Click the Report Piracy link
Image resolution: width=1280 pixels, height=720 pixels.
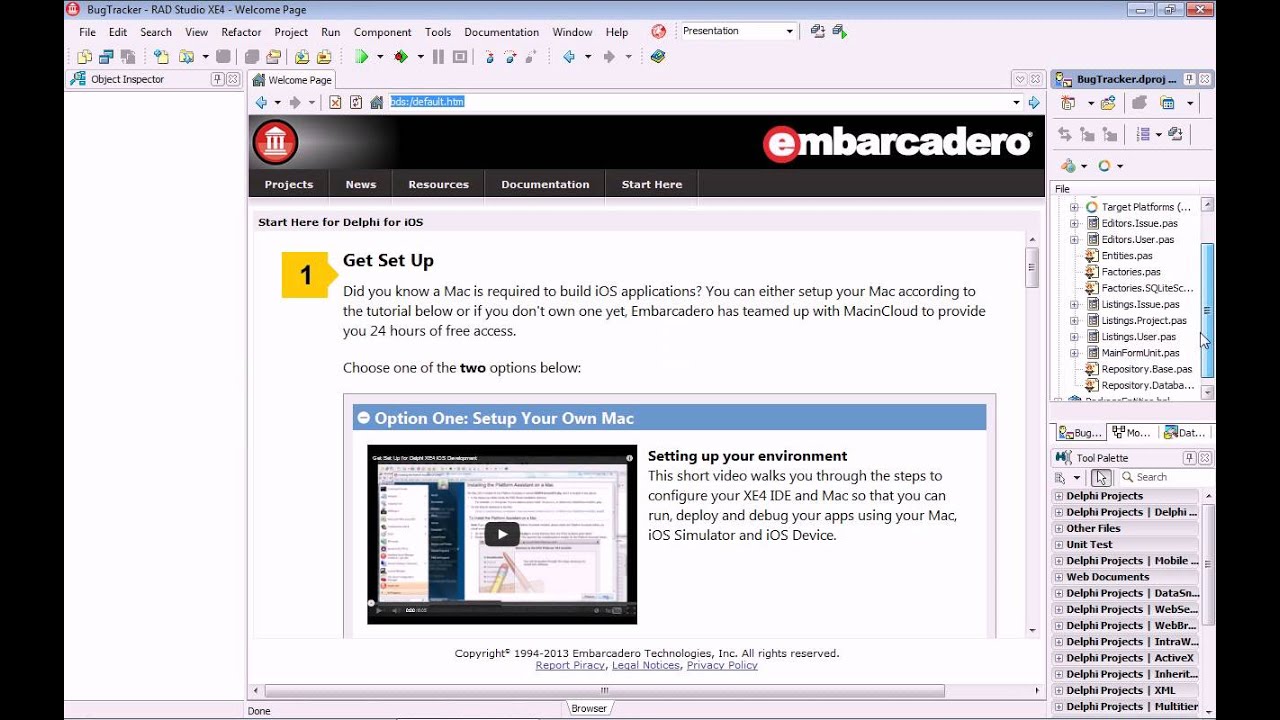coord(570,666)
